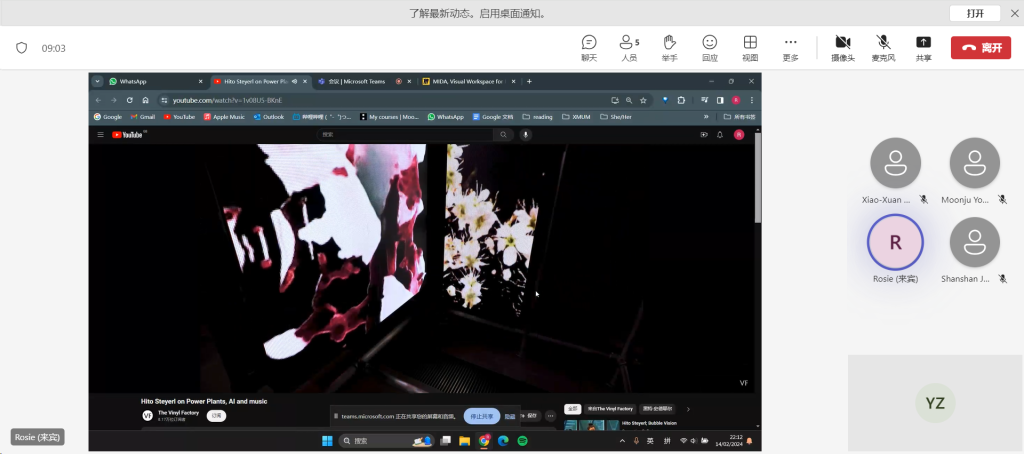Select the 来自The Vinyl Factory filter chip
1024x454 pixels.
[609, 409]
